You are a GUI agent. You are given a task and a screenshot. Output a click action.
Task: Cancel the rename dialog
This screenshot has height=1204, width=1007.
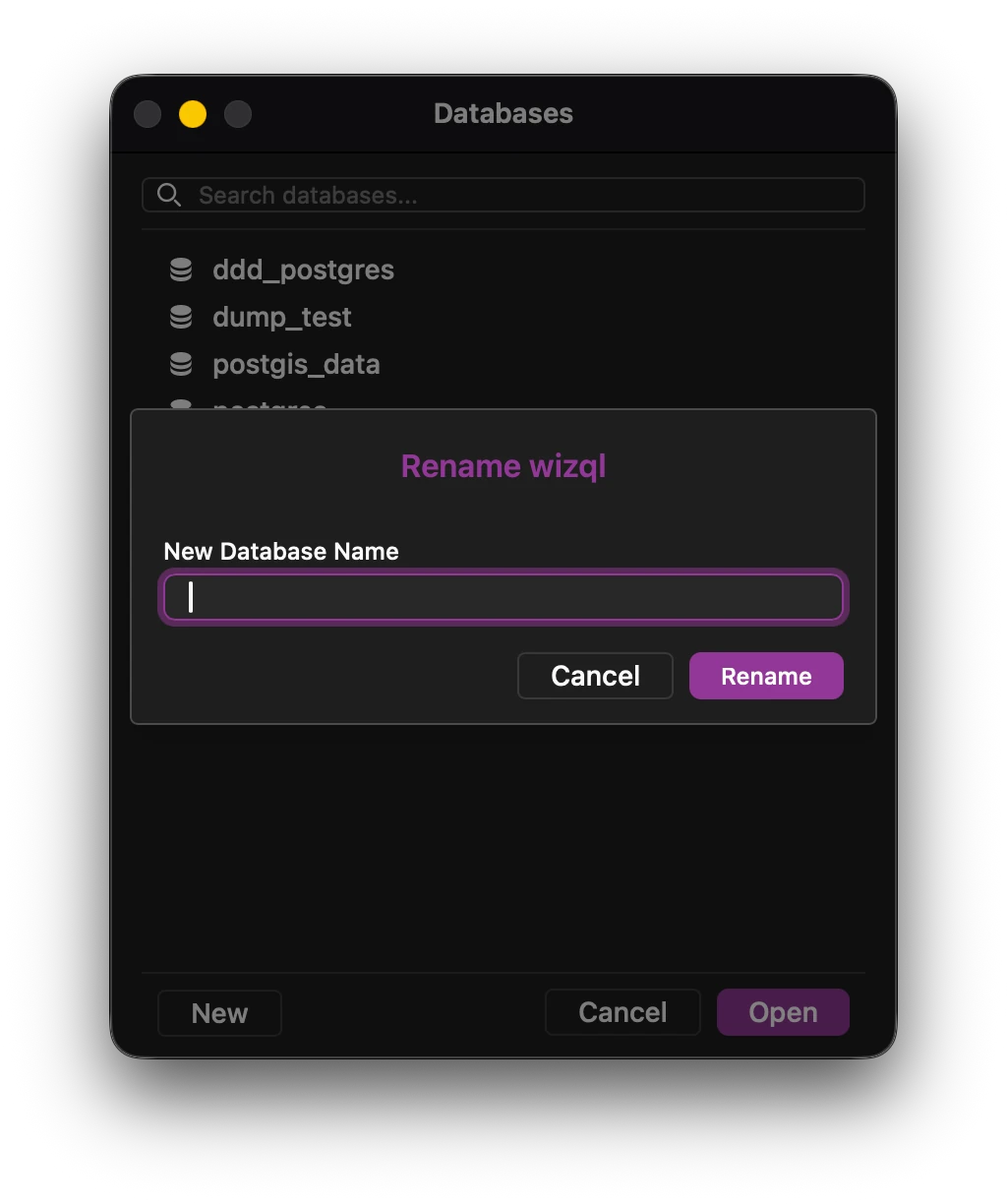pyautogui.click(x=595, y=676)
